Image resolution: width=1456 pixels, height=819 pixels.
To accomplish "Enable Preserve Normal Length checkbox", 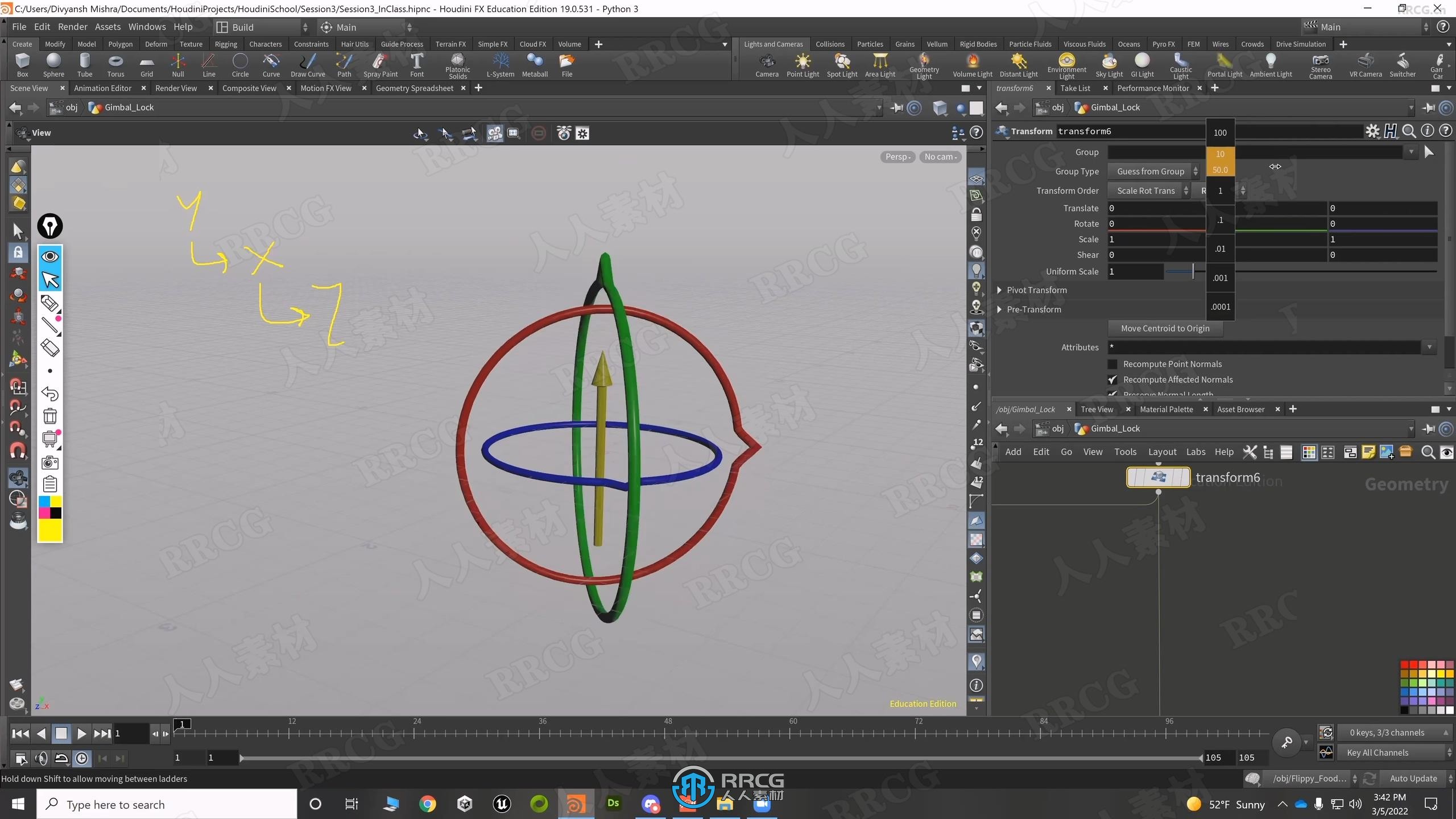I will (x=1113, y=393).
